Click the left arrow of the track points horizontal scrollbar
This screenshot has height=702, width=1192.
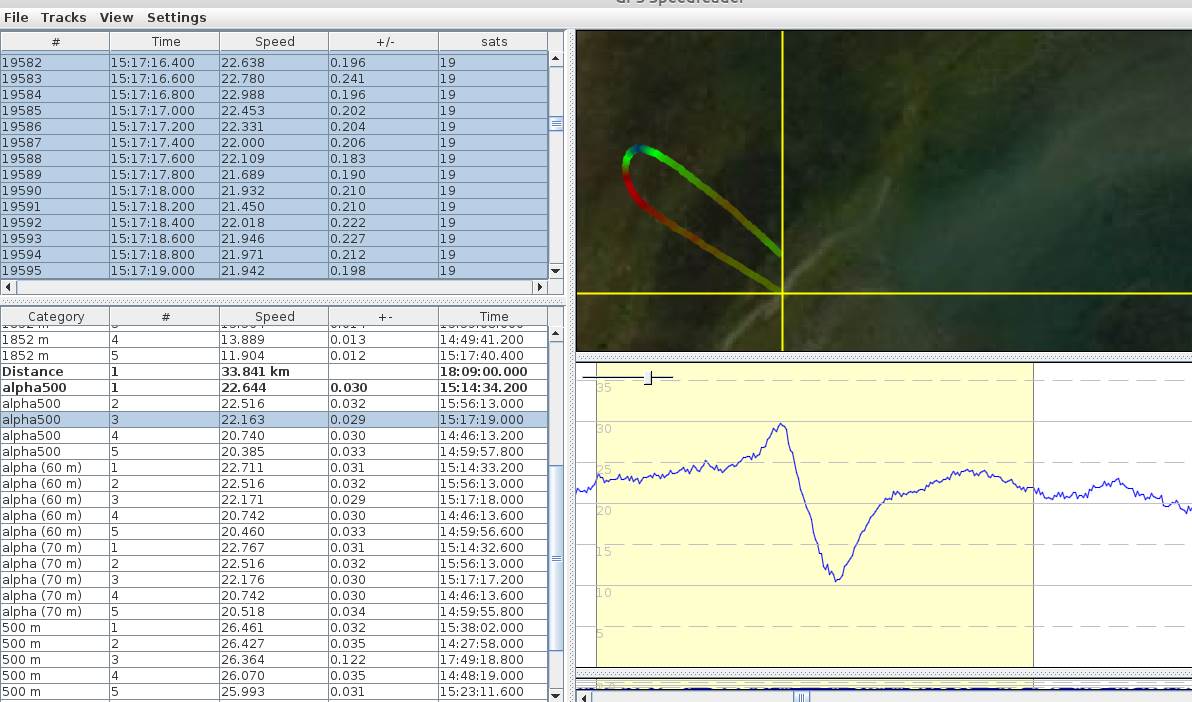pos(9,287)
